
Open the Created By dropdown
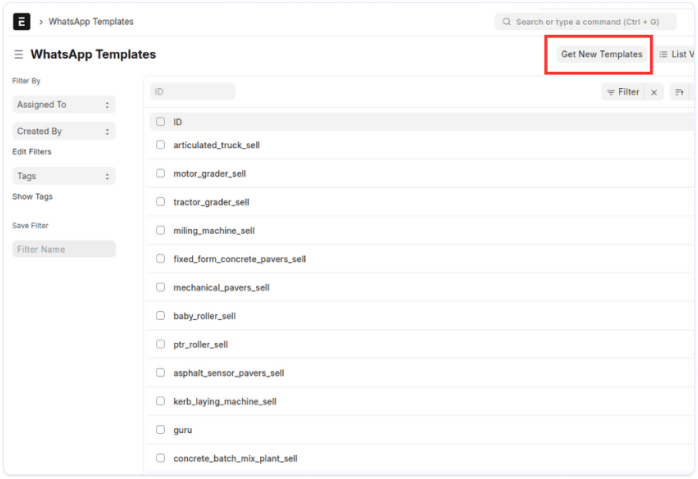point(64,131)
